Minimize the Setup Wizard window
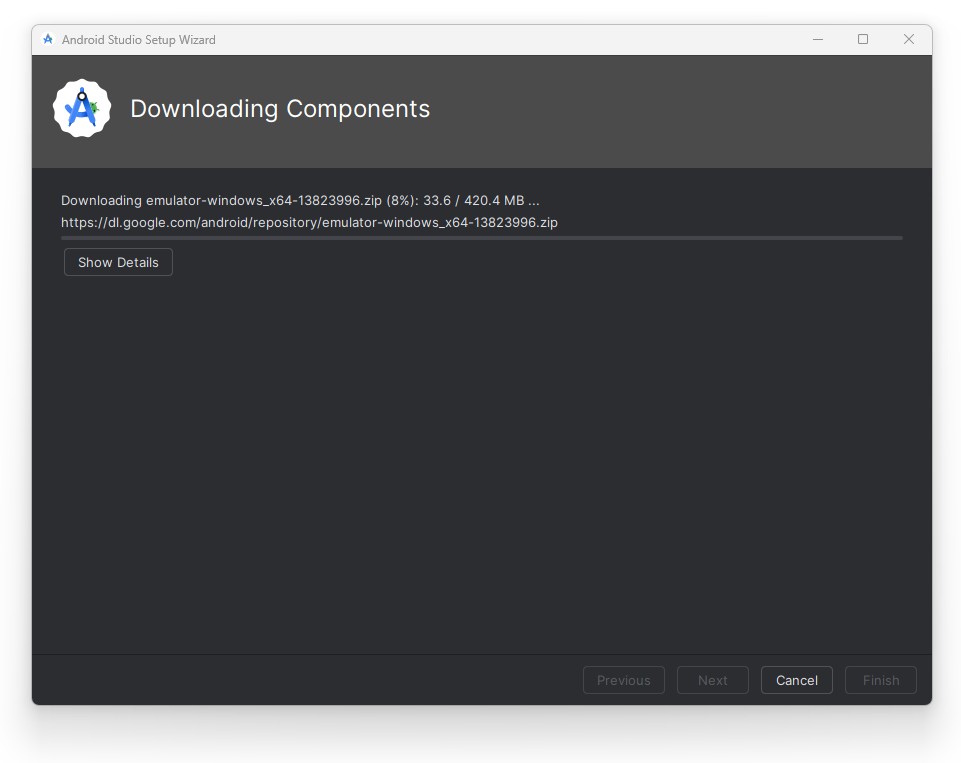Screen dimensions: 961x763 click(818, 40)
